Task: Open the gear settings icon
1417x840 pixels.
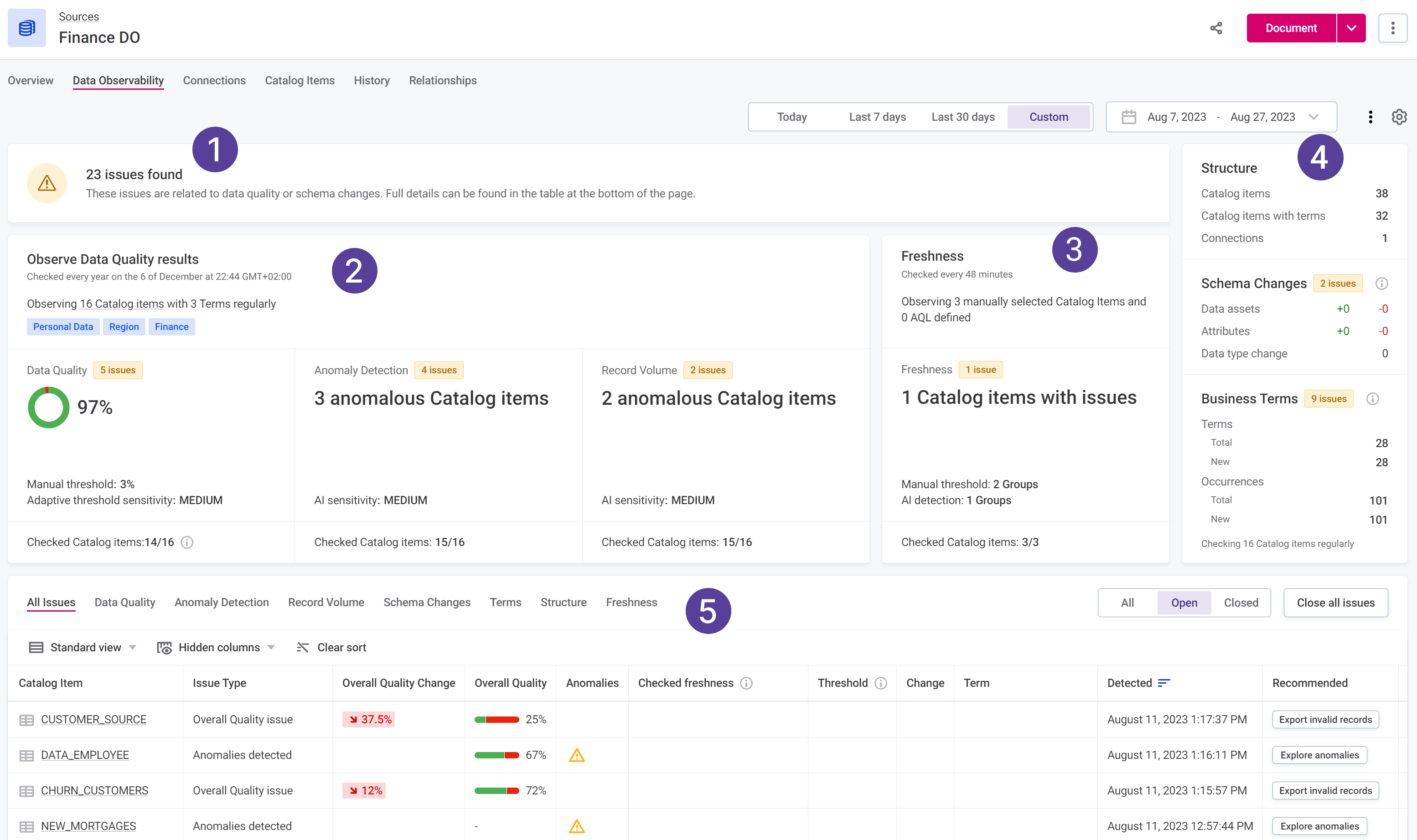Action: click(x=1399, y=117)
